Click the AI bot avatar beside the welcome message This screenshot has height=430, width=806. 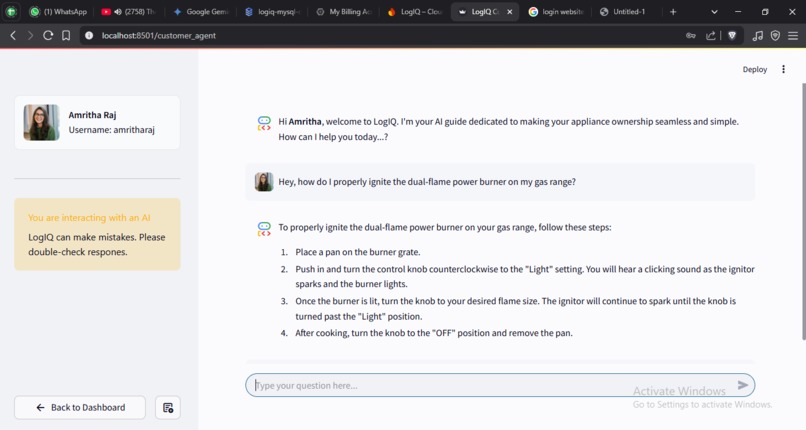(x=264, y=123)
